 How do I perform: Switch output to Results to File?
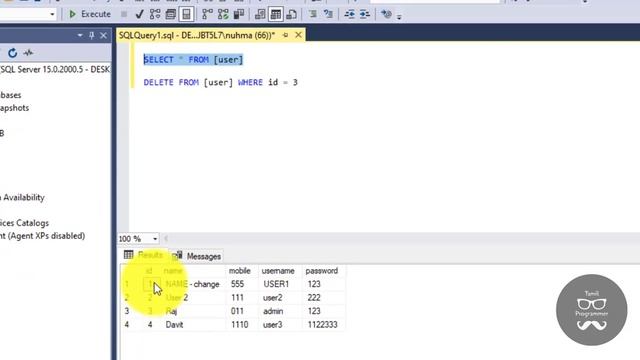point(291,14)
